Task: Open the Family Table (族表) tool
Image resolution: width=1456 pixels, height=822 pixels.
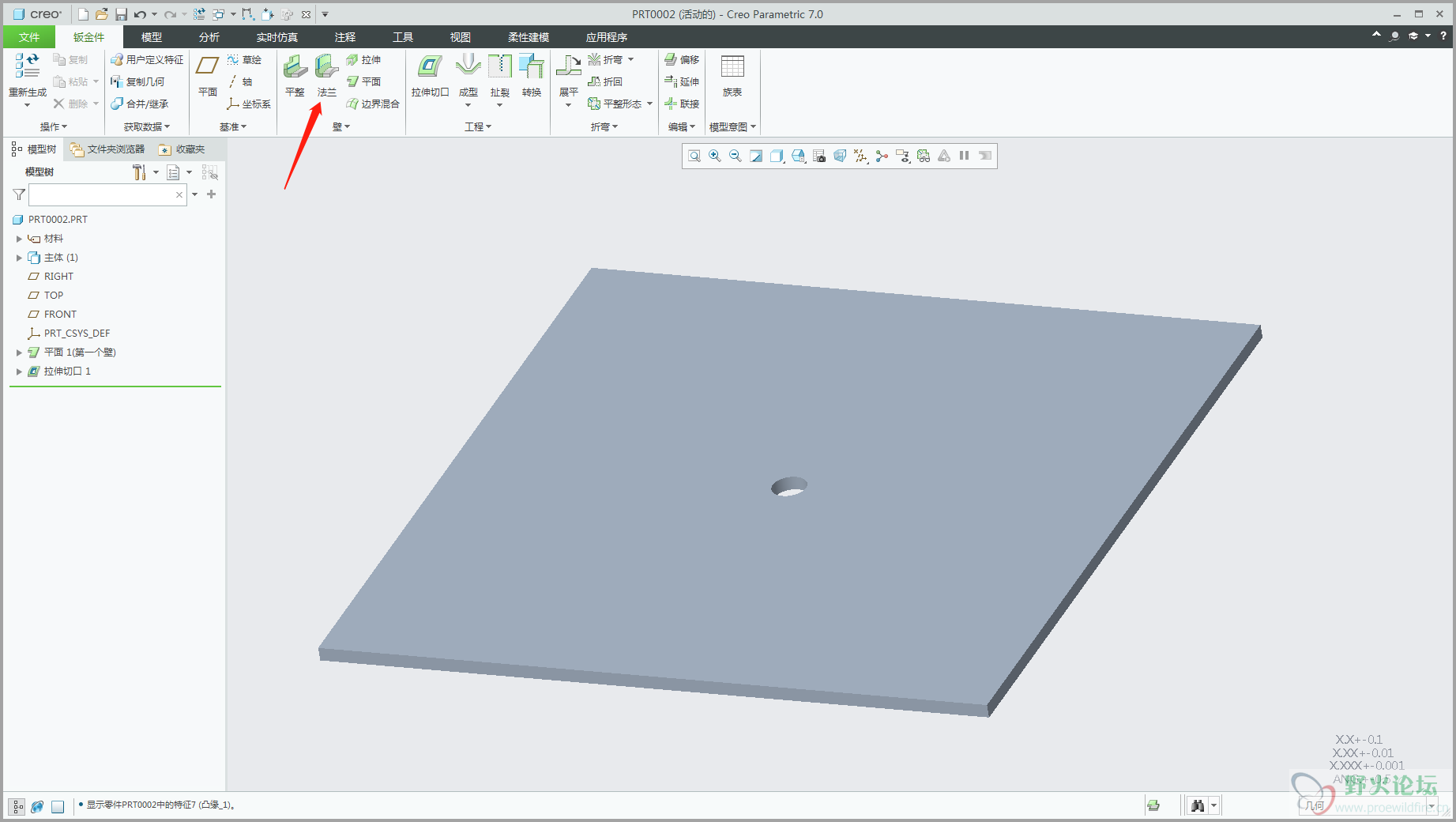Action: 732,76
